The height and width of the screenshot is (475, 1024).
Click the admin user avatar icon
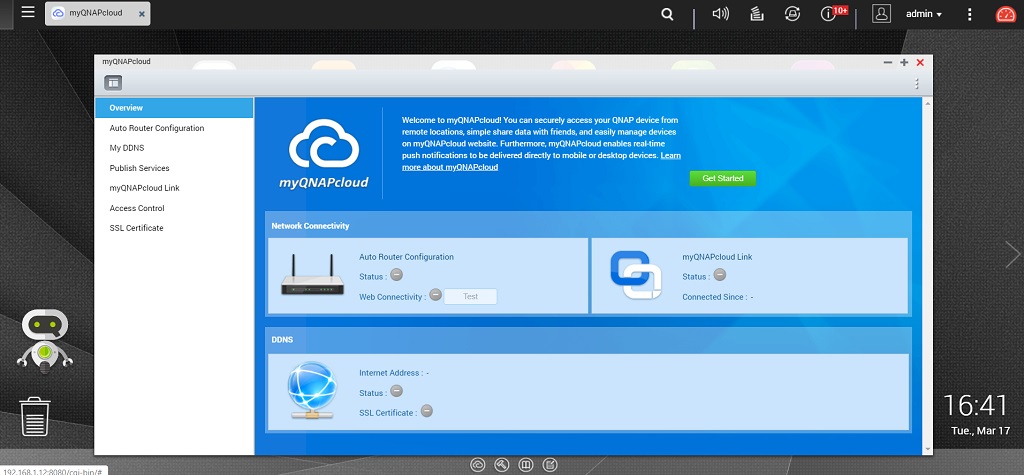click(x=881, y=14)
